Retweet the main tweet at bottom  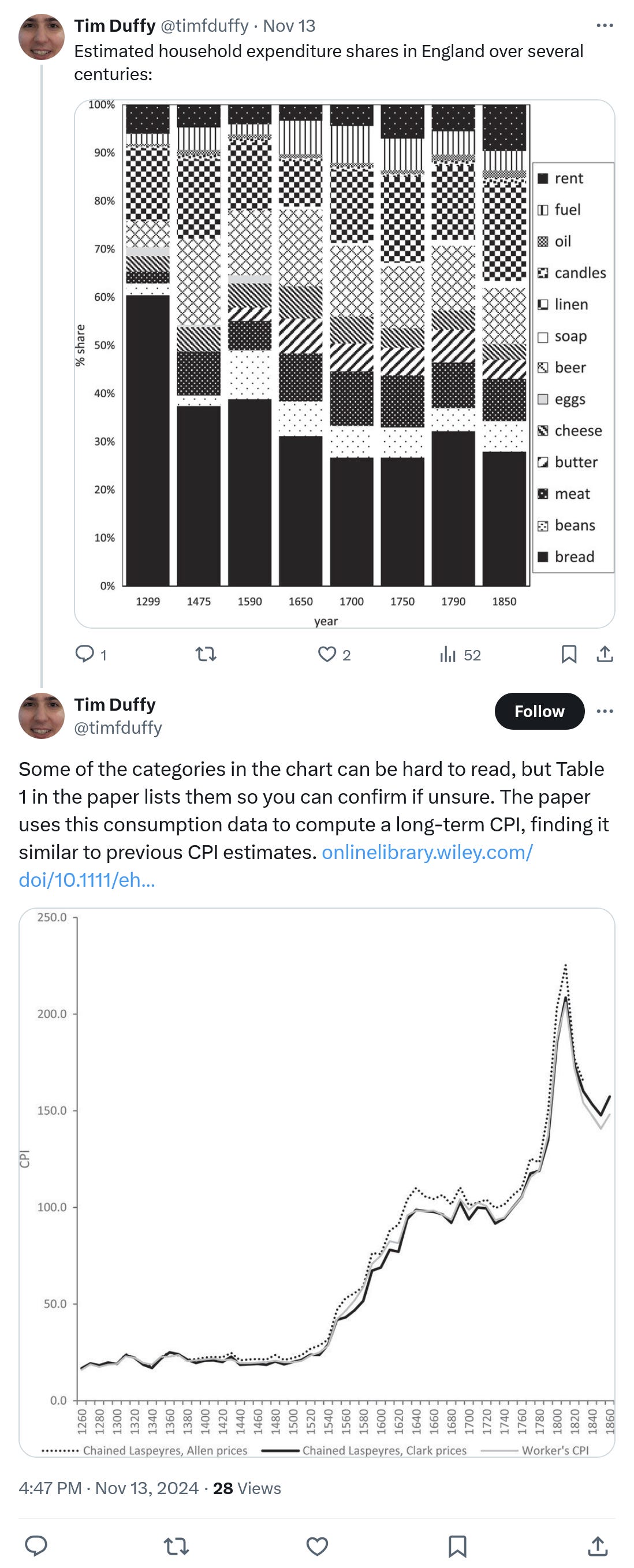177,1545
